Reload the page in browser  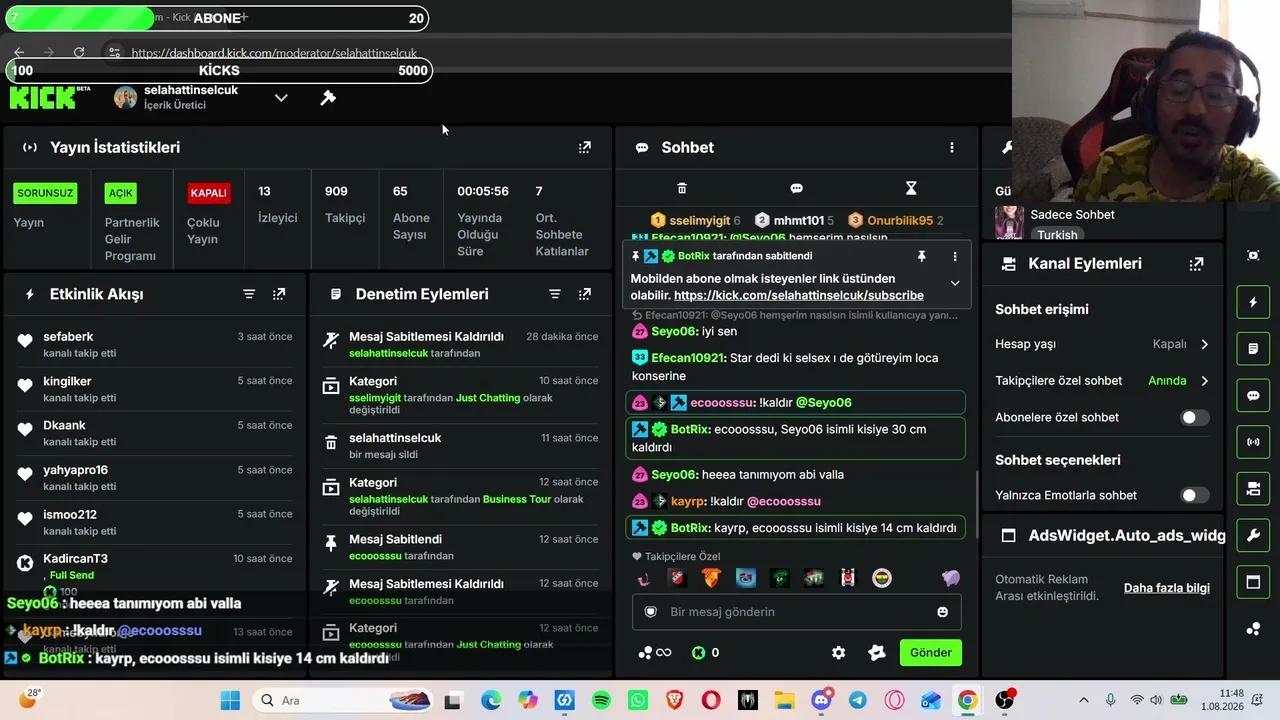[79, 52]
